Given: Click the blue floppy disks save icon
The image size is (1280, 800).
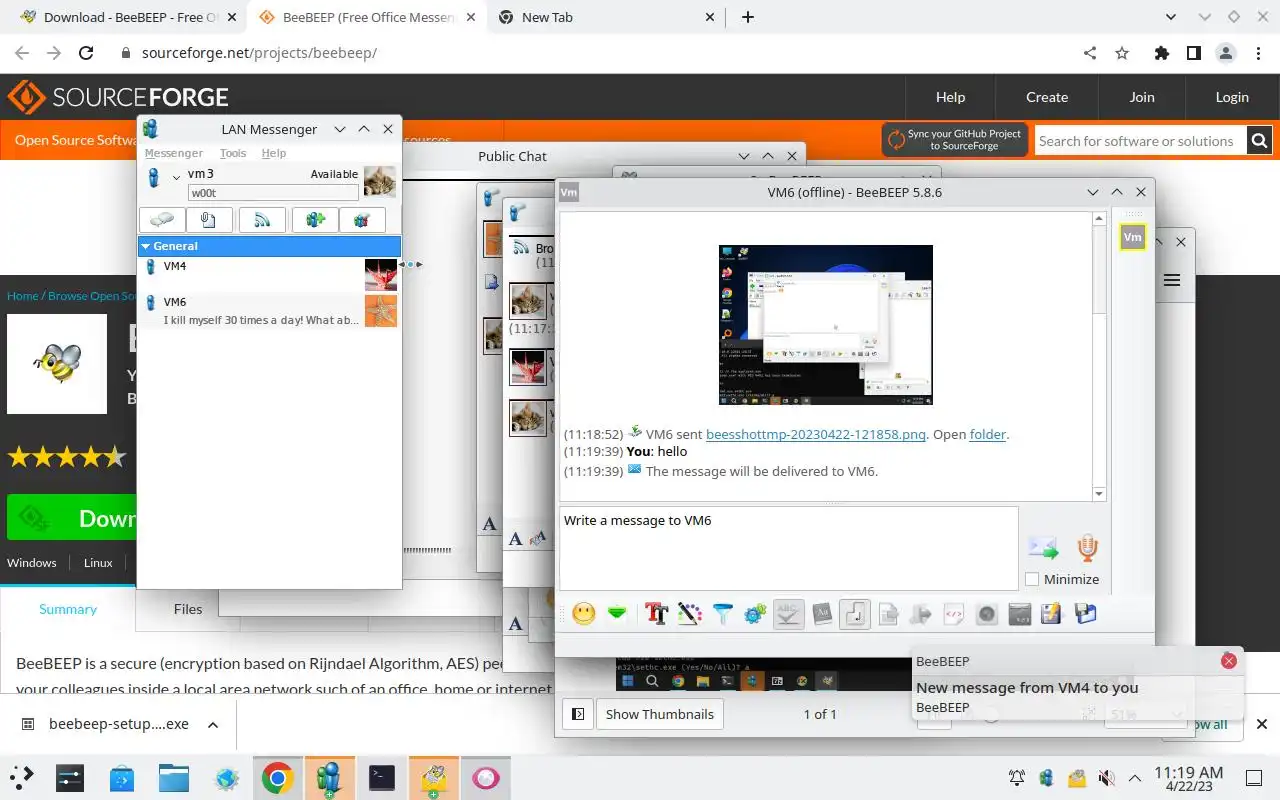Looking at the screenshot, I should pyautogui.click(x=1085, y=614).
